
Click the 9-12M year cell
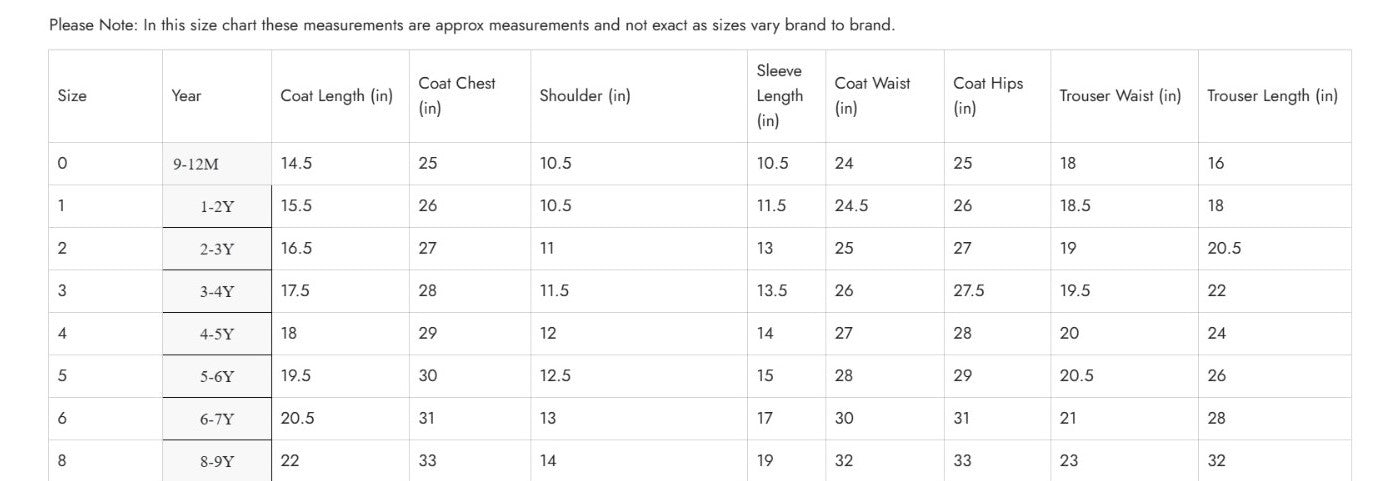[196, 165]
